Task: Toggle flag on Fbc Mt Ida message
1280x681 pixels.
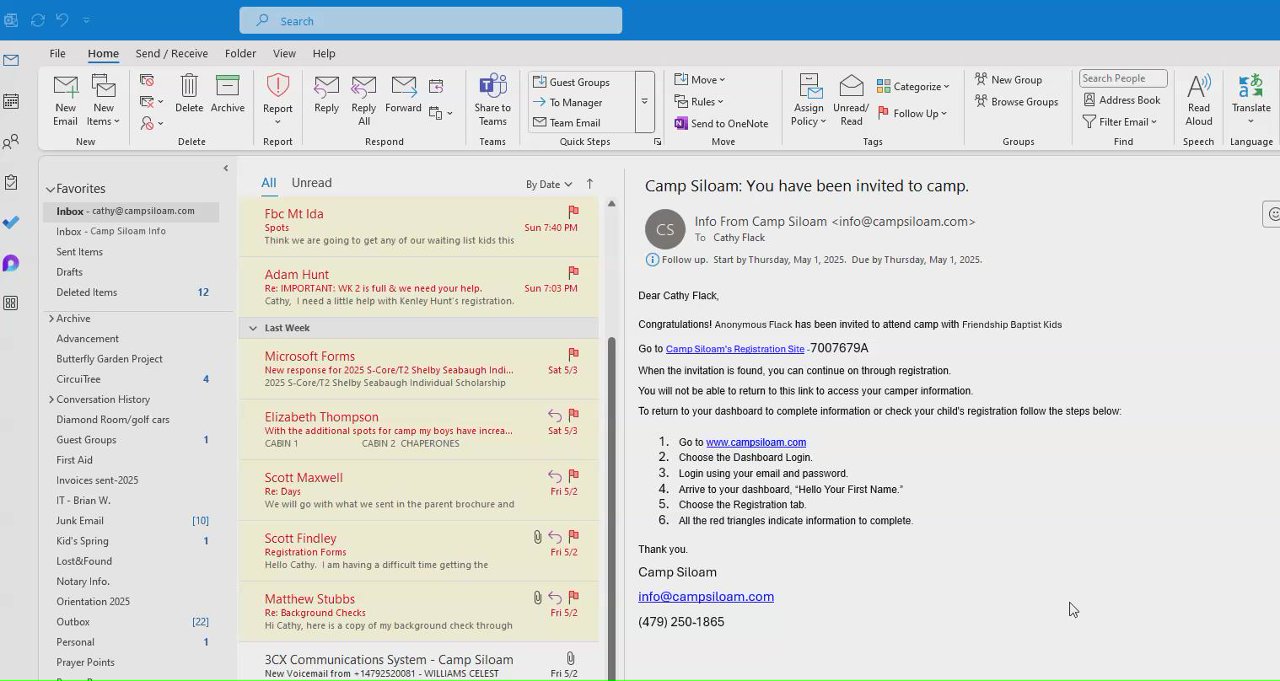Action: pos(573,212)
